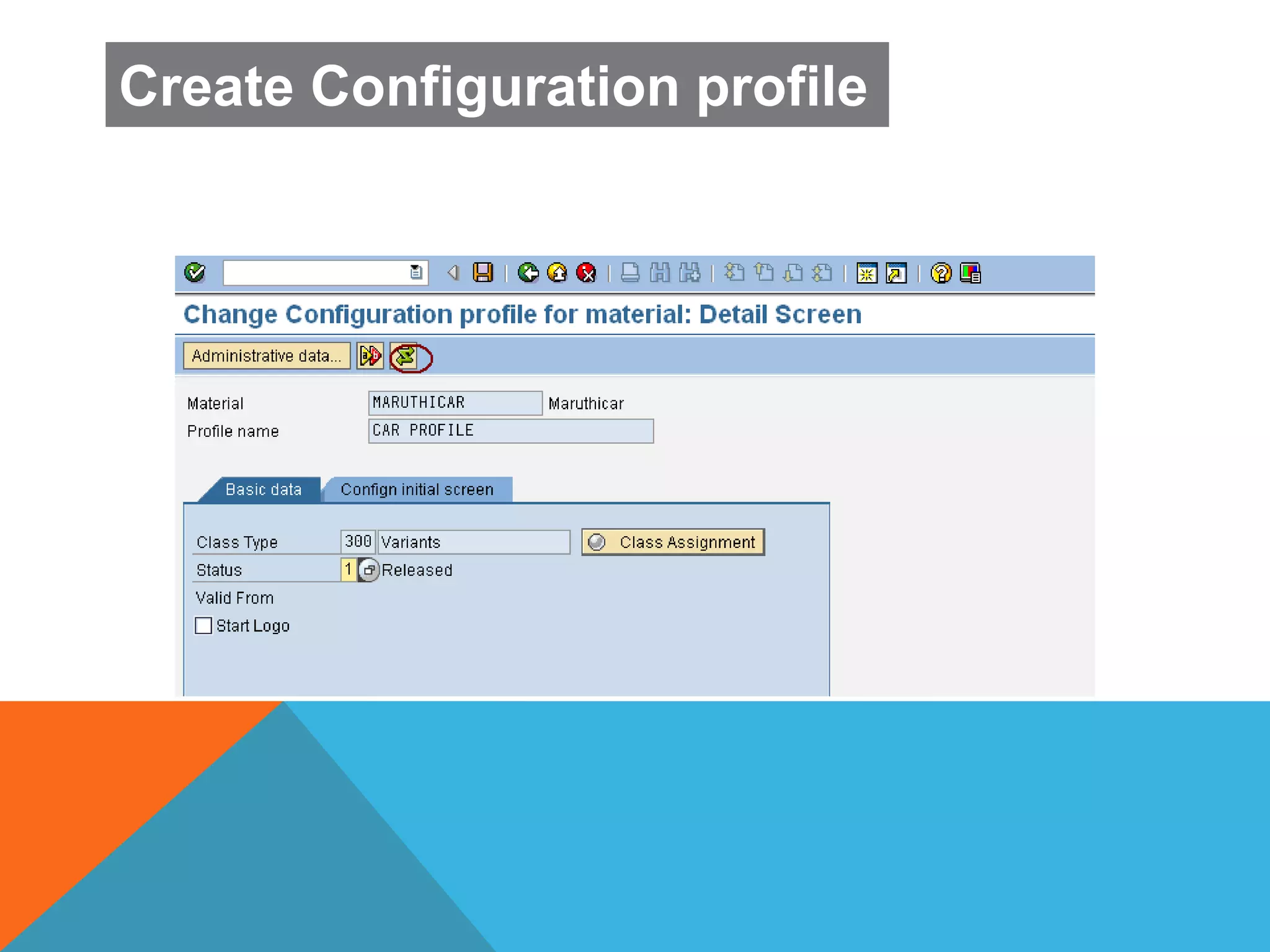The height and width of the screenshot is (952, 1270).
Task: Open Customize local layout icon
Action: [x=970, y=273]
